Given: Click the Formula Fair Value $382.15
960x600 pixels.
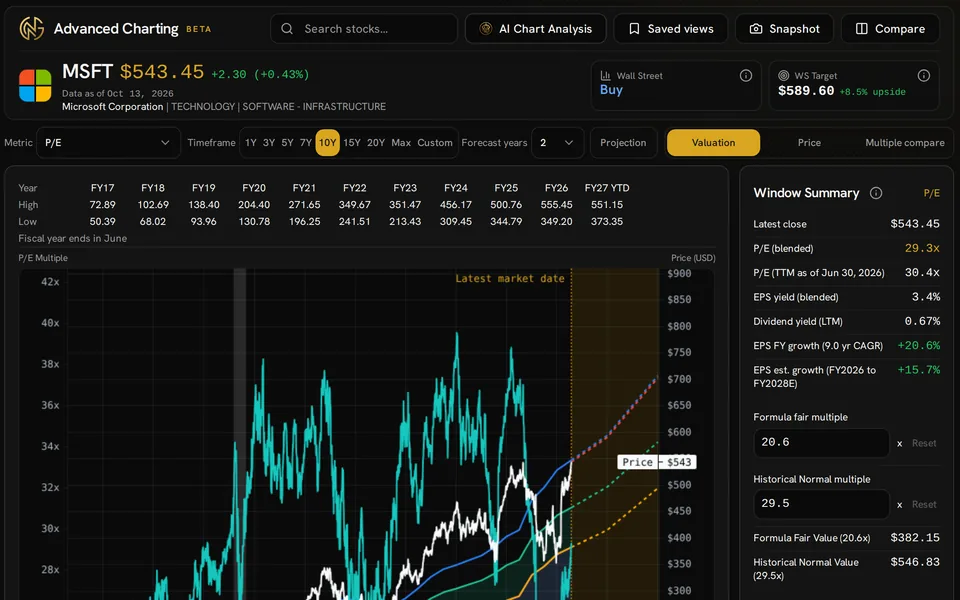Looking at the screenshot, I should click(915, 538).
